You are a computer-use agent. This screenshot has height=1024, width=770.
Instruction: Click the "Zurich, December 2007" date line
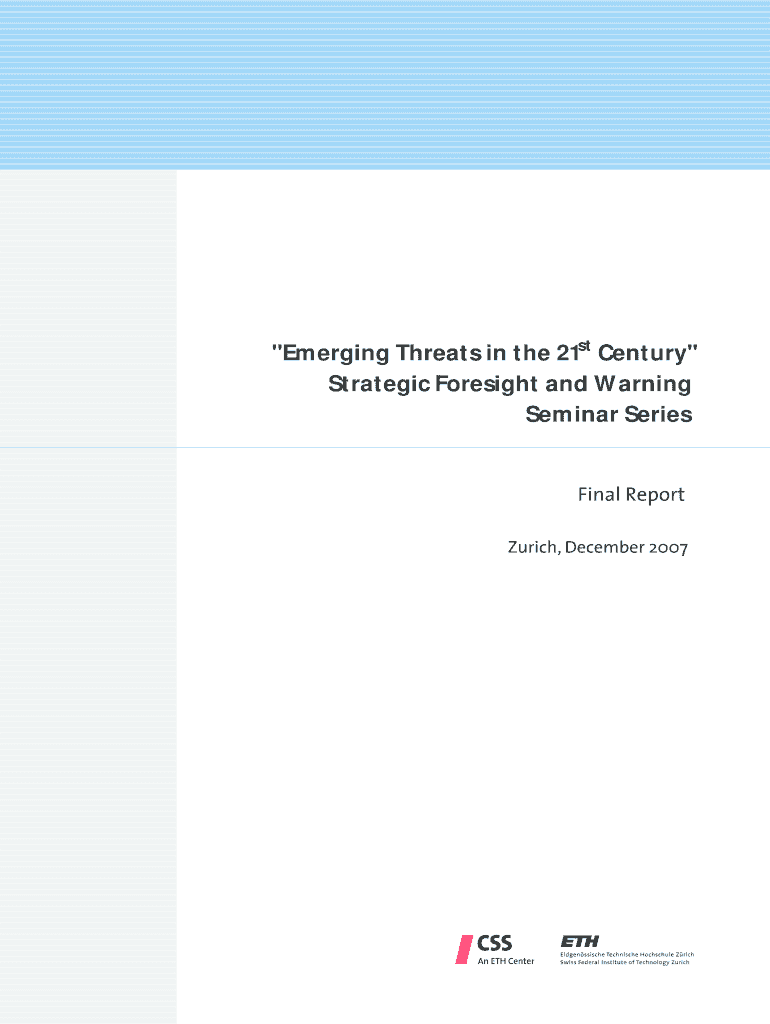pos(597,547)
